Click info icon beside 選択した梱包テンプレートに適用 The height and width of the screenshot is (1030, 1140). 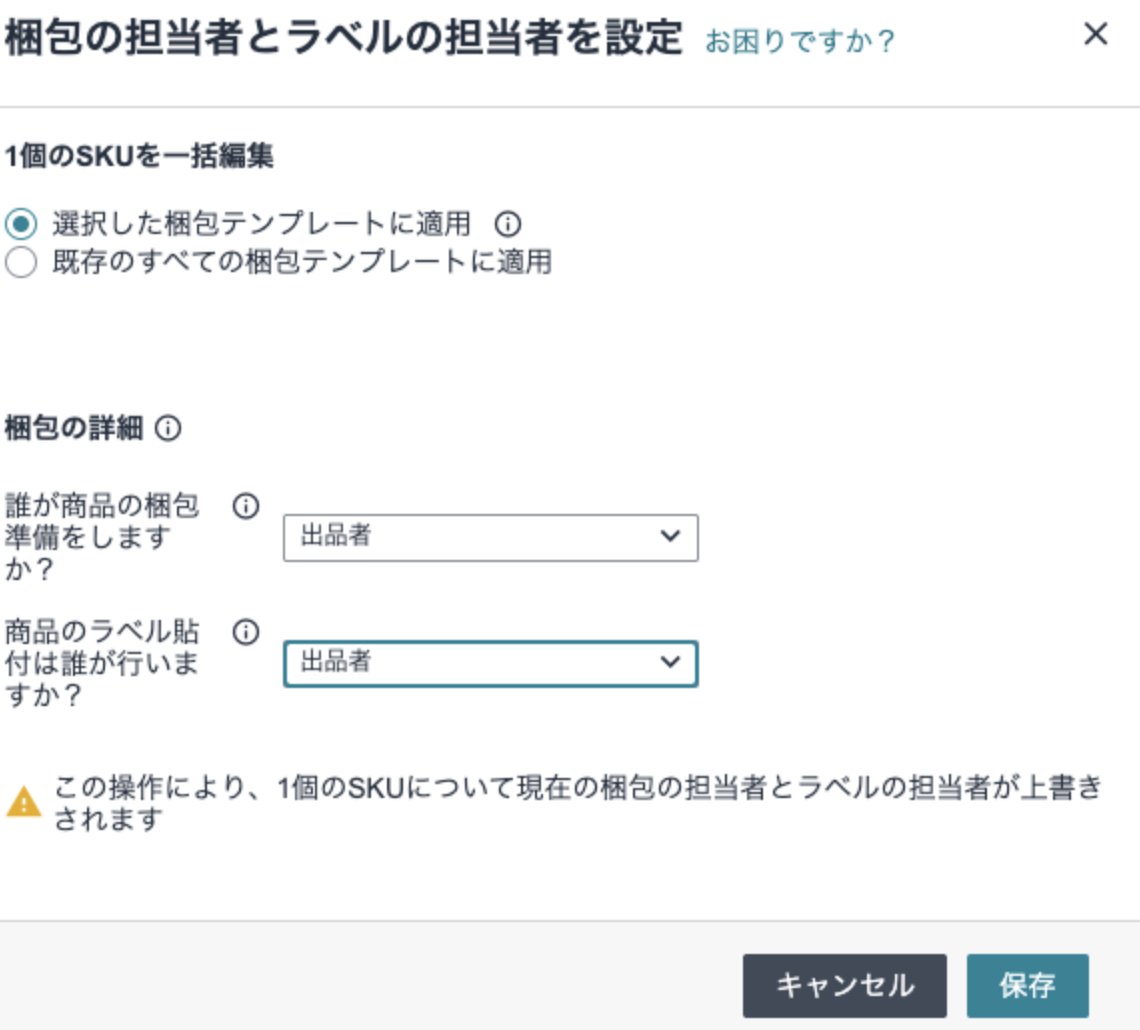tap(507, 224)
